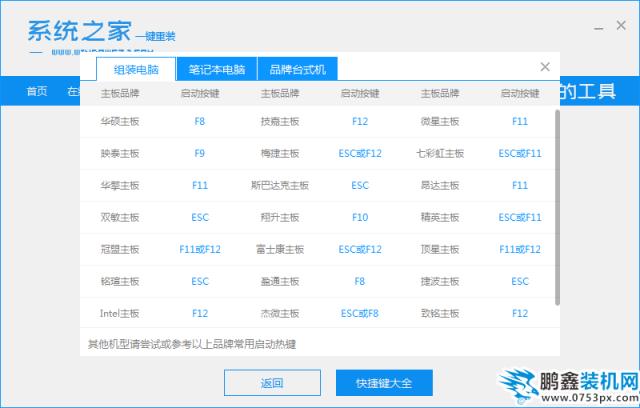Select the 华擎主板 cell

click(120, 185)
